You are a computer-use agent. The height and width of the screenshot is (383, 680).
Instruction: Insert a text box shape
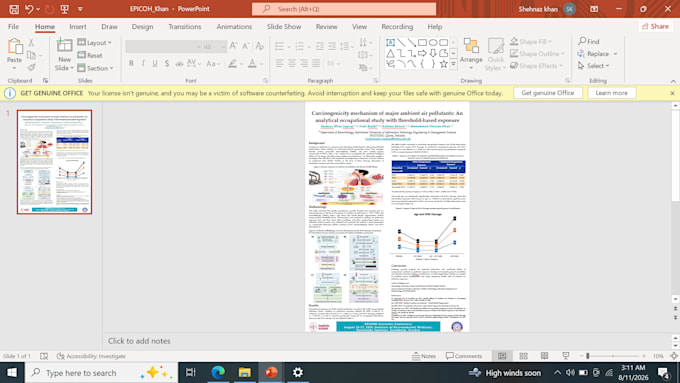click(x=390, y=43)
